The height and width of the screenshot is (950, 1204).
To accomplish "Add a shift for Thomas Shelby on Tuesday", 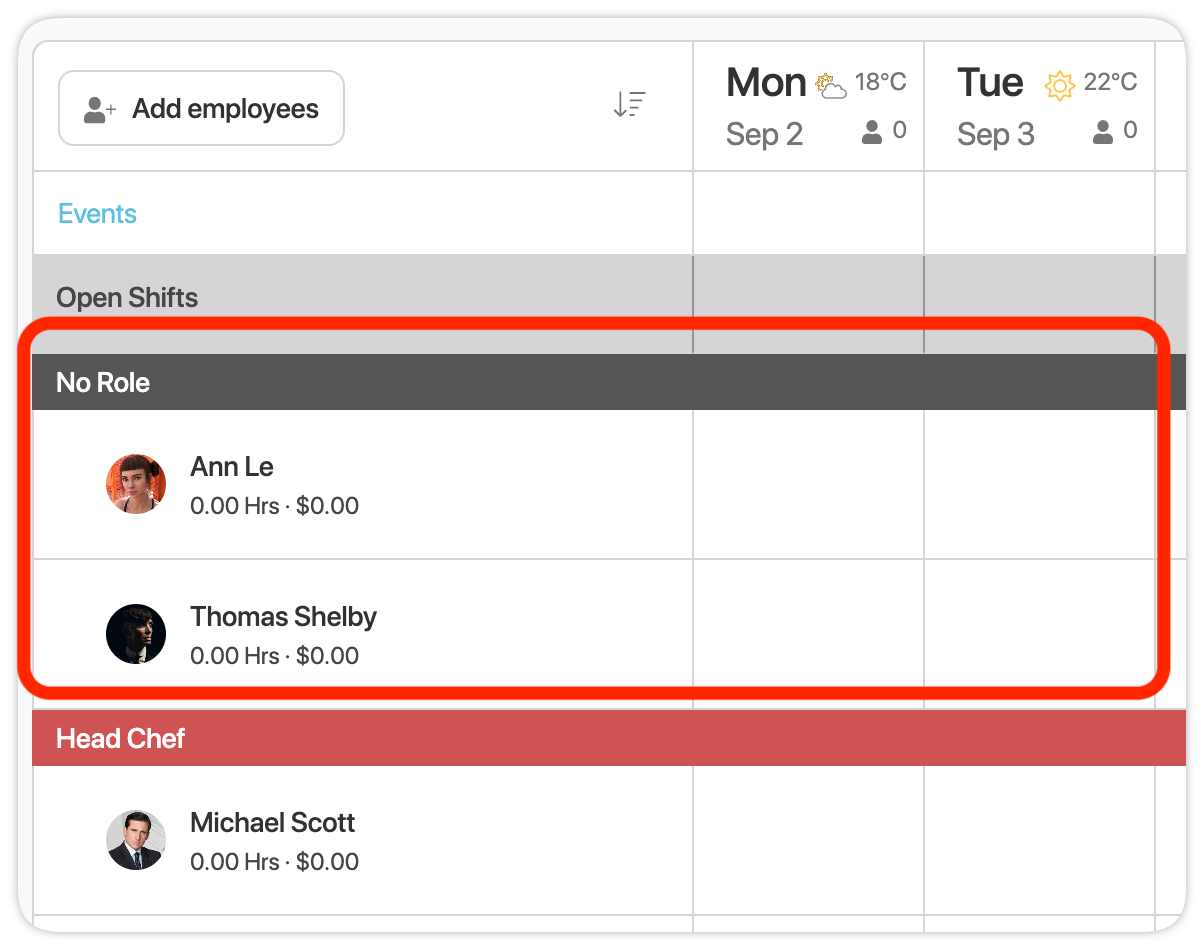I will pos(1040,634).
